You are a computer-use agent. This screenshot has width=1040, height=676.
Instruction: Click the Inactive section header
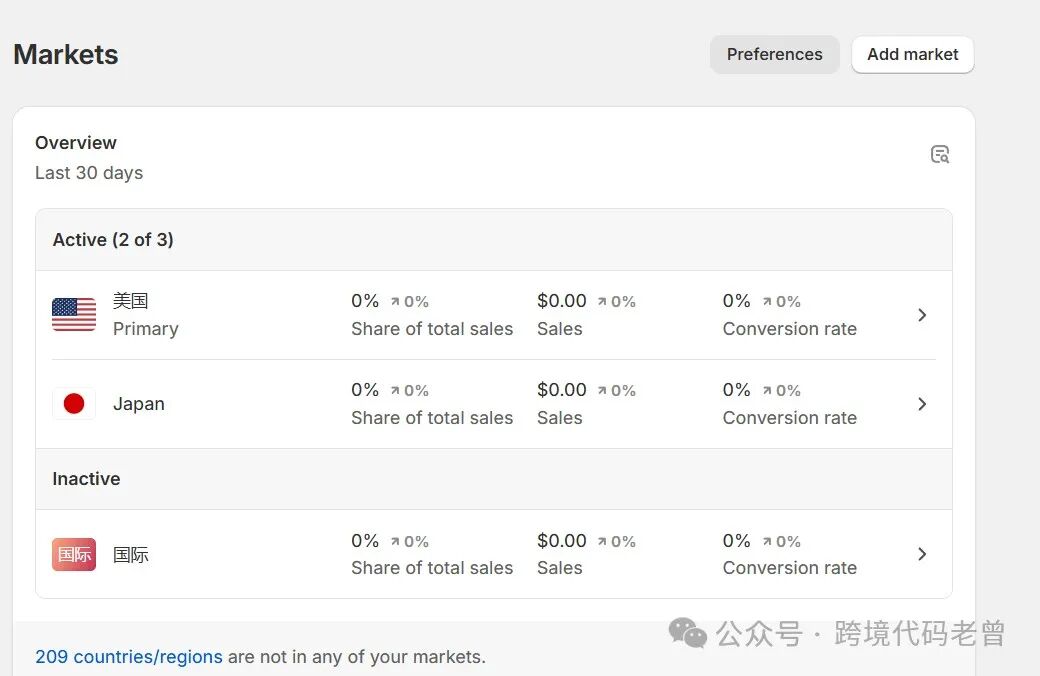[86, 479]
